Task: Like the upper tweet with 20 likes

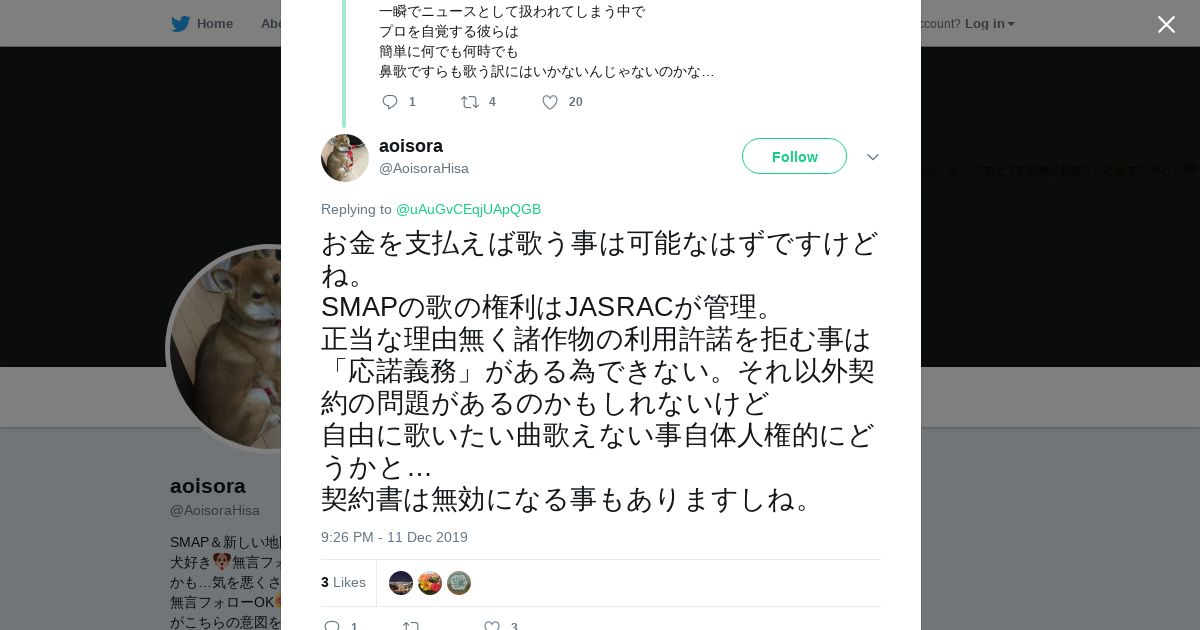Action: tap(550, 102)
